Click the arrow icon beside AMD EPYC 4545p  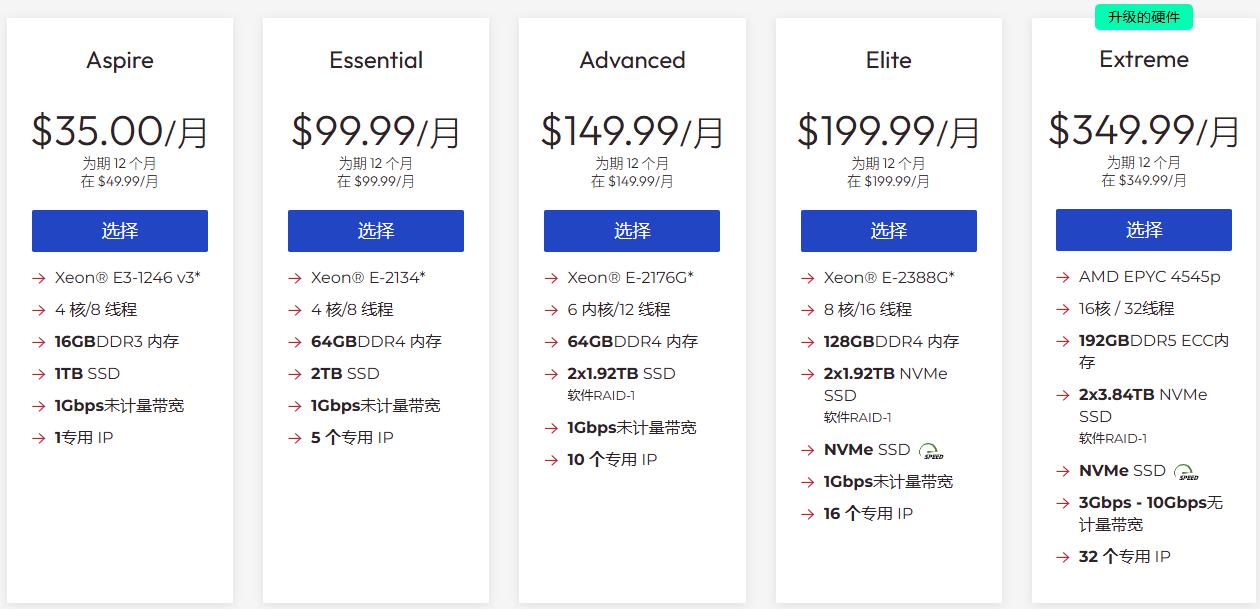pos(1063,277)
